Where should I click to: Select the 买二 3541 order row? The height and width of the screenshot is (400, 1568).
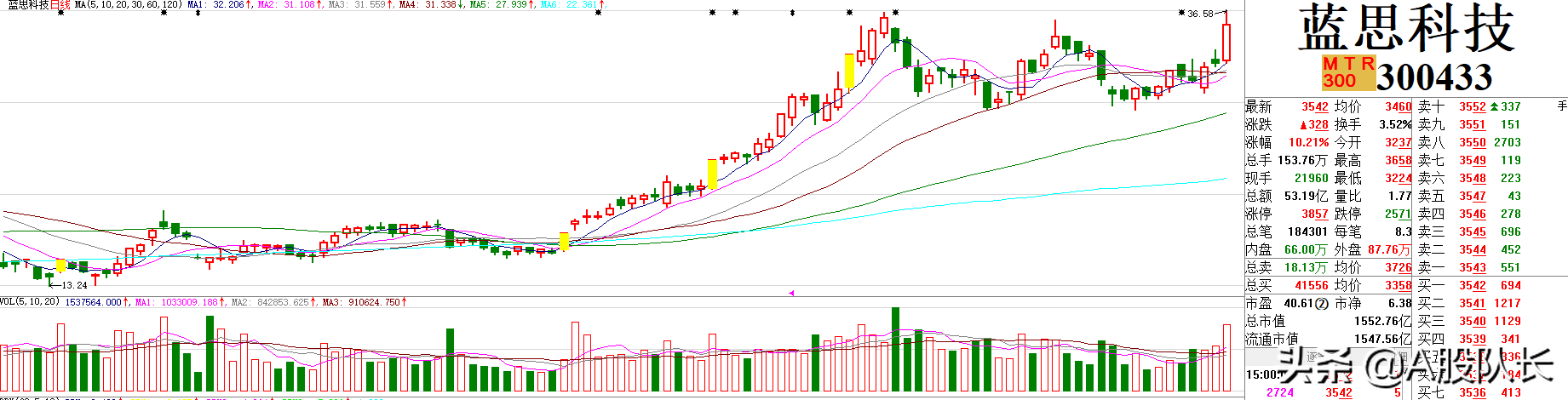pos(1469,303)
